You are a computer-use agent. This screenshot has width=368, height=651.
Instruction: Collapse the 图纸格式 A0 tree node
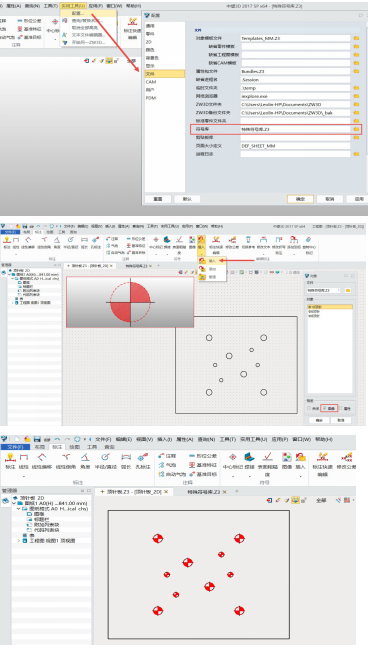(19, 509)
